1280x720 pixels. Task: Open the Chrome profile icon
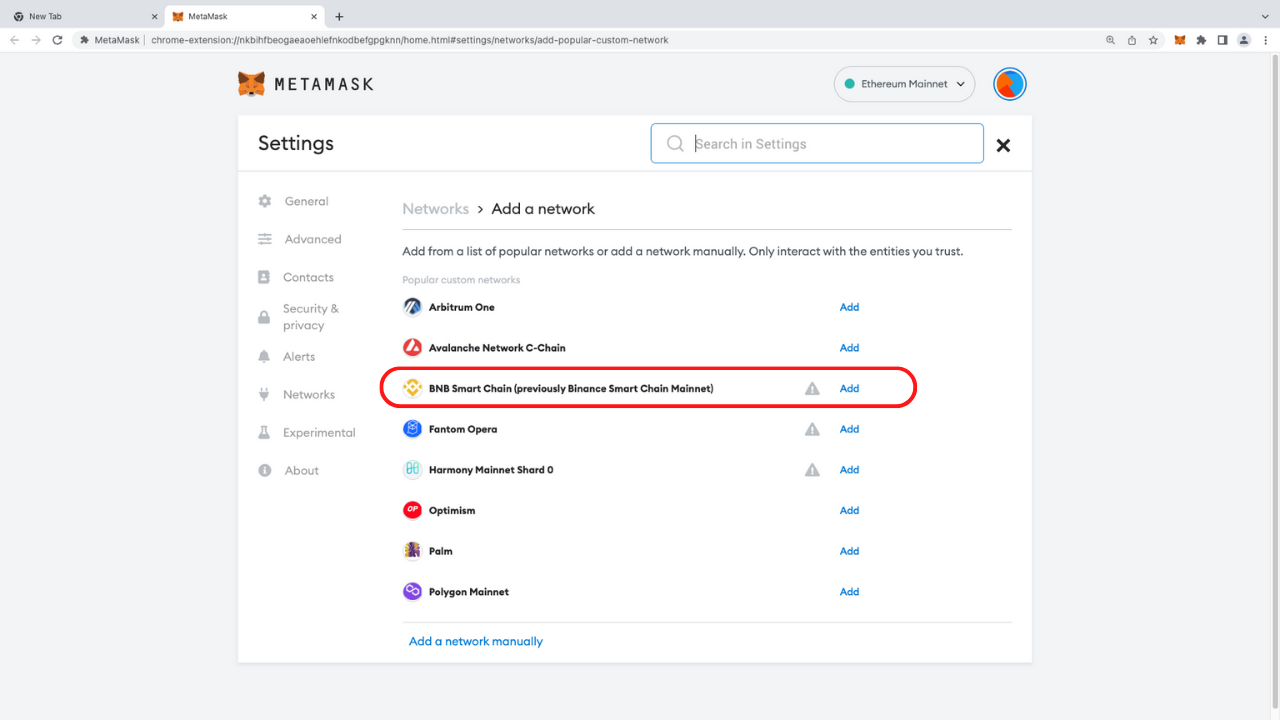[1244, 40]
